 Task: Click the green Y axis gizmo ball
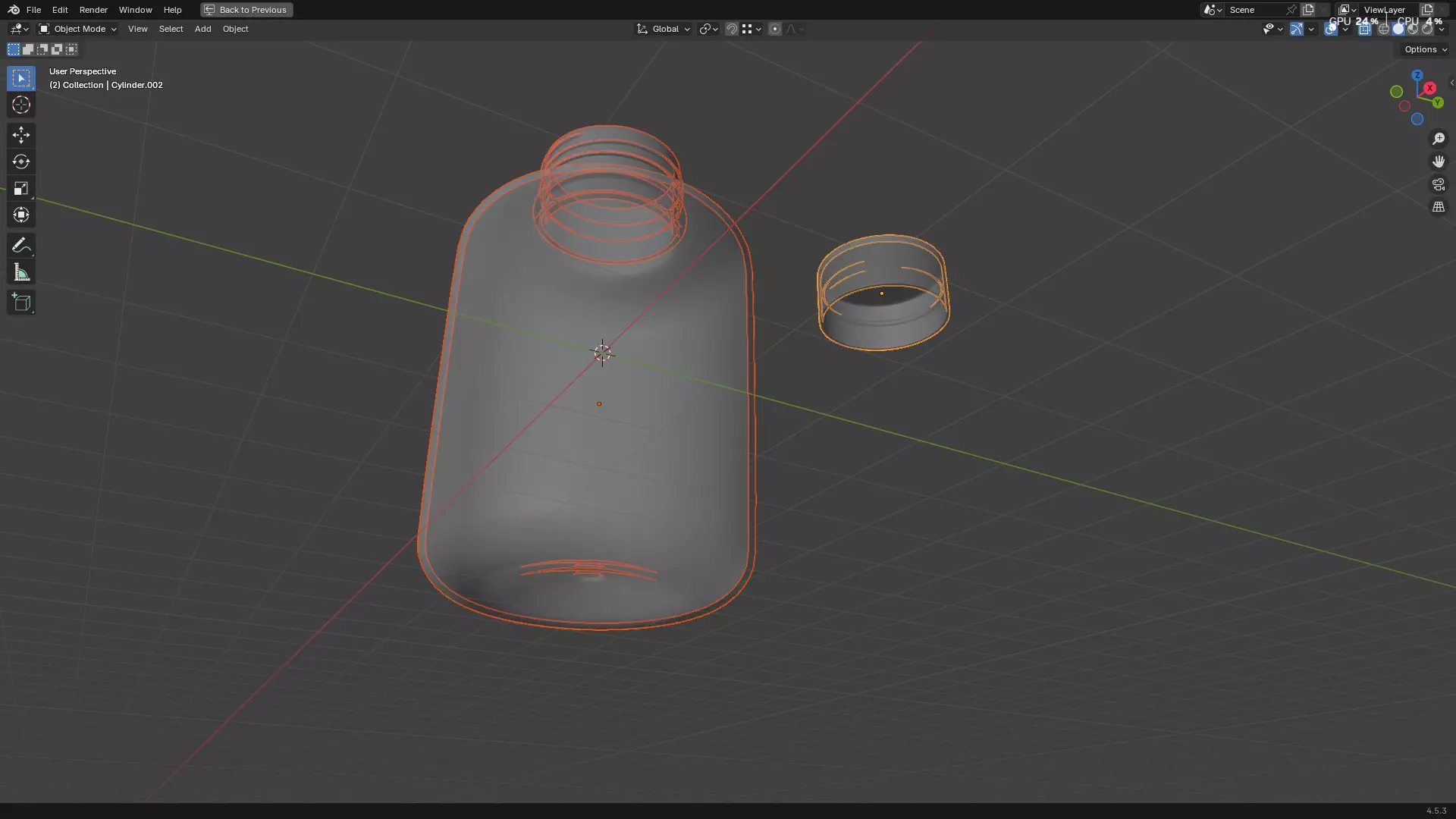[1438, 102]
